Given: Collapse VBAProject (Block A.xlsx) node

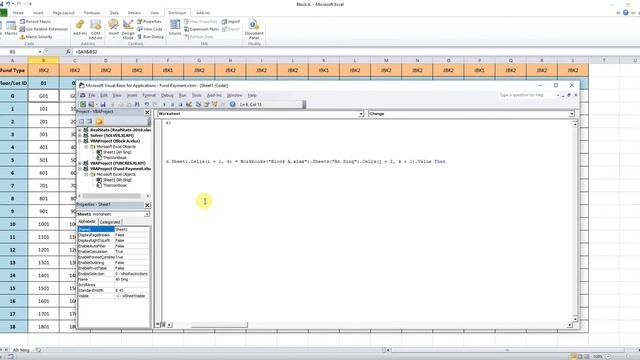Looking at the screenshot, I should point(80,141).
